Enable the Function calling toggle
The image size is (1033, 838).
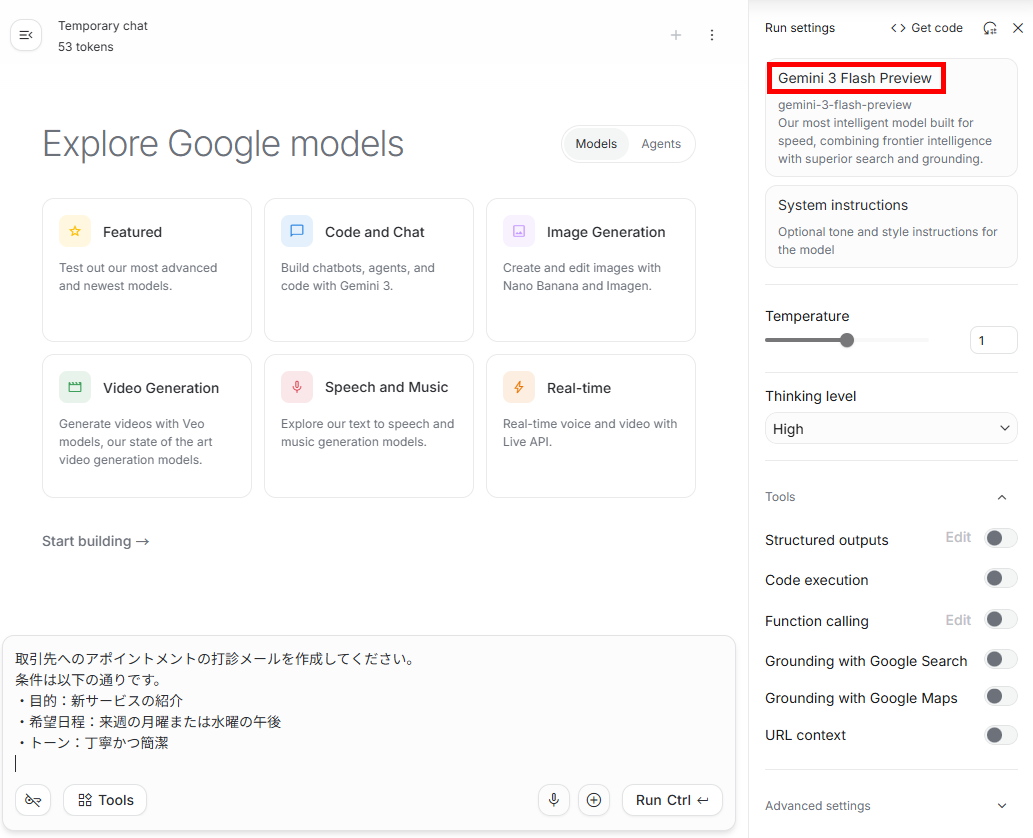click(1001, 619)
